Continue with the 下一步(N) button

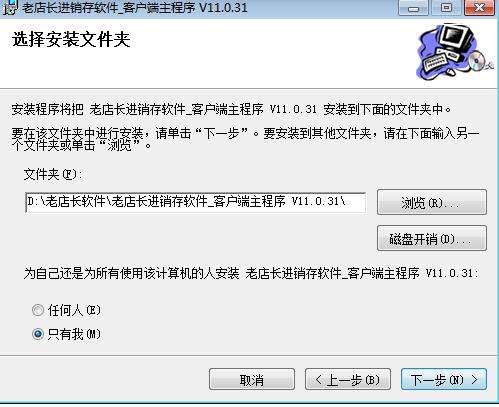coord(444,379)
